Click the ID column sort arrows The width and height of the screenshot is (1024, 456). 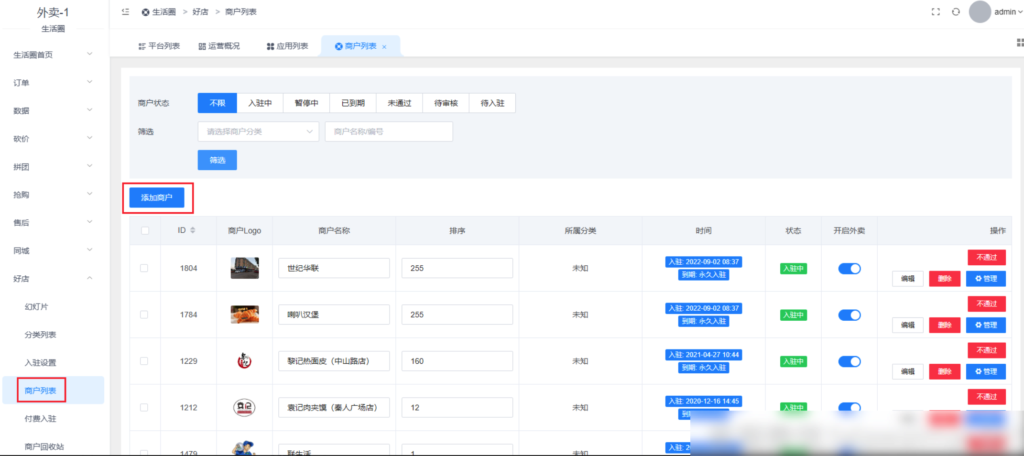pos(192,231)
